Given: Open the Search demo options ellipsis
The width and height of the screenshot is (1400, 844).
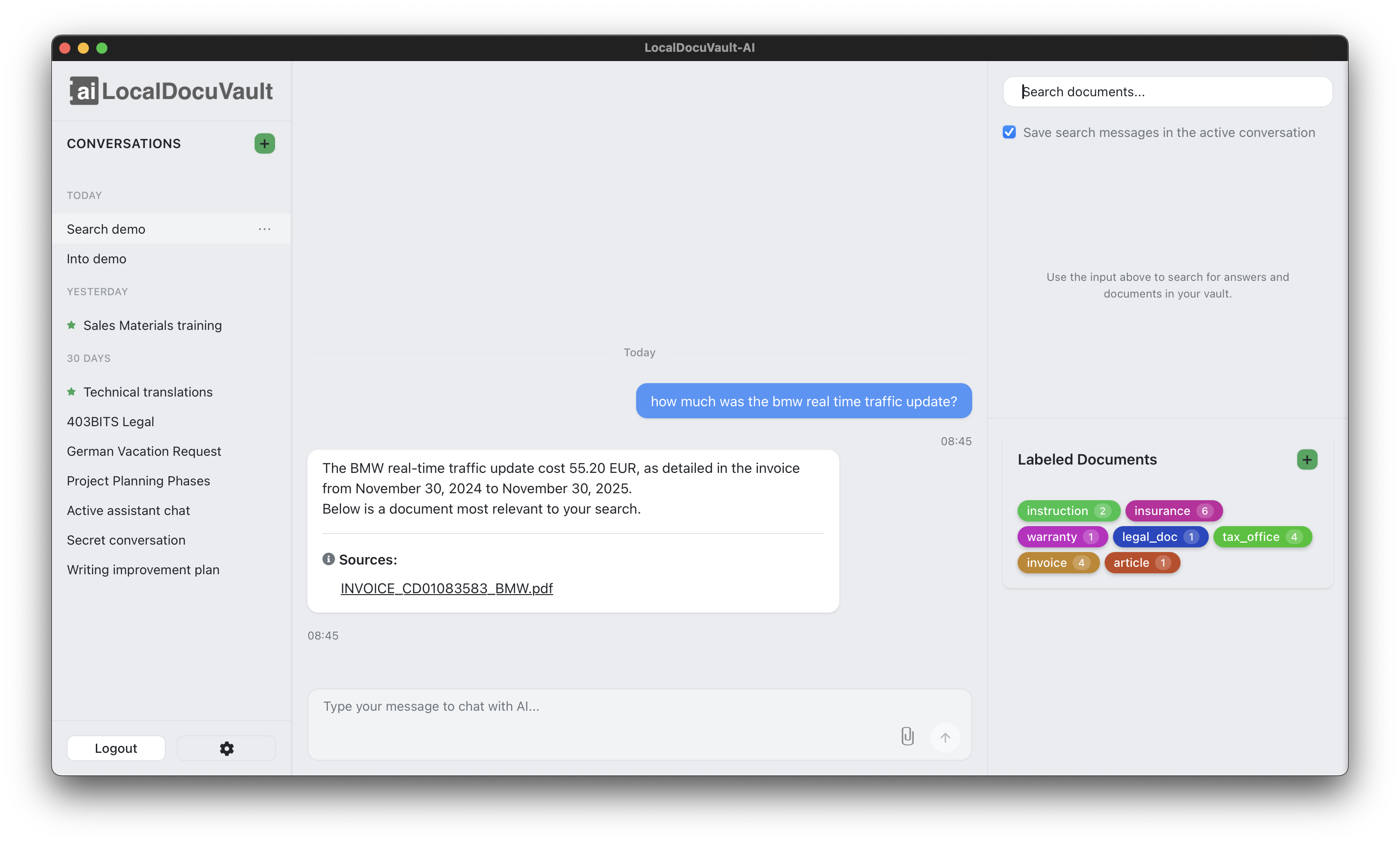Looking at the screenshot, I should (264, 229).
